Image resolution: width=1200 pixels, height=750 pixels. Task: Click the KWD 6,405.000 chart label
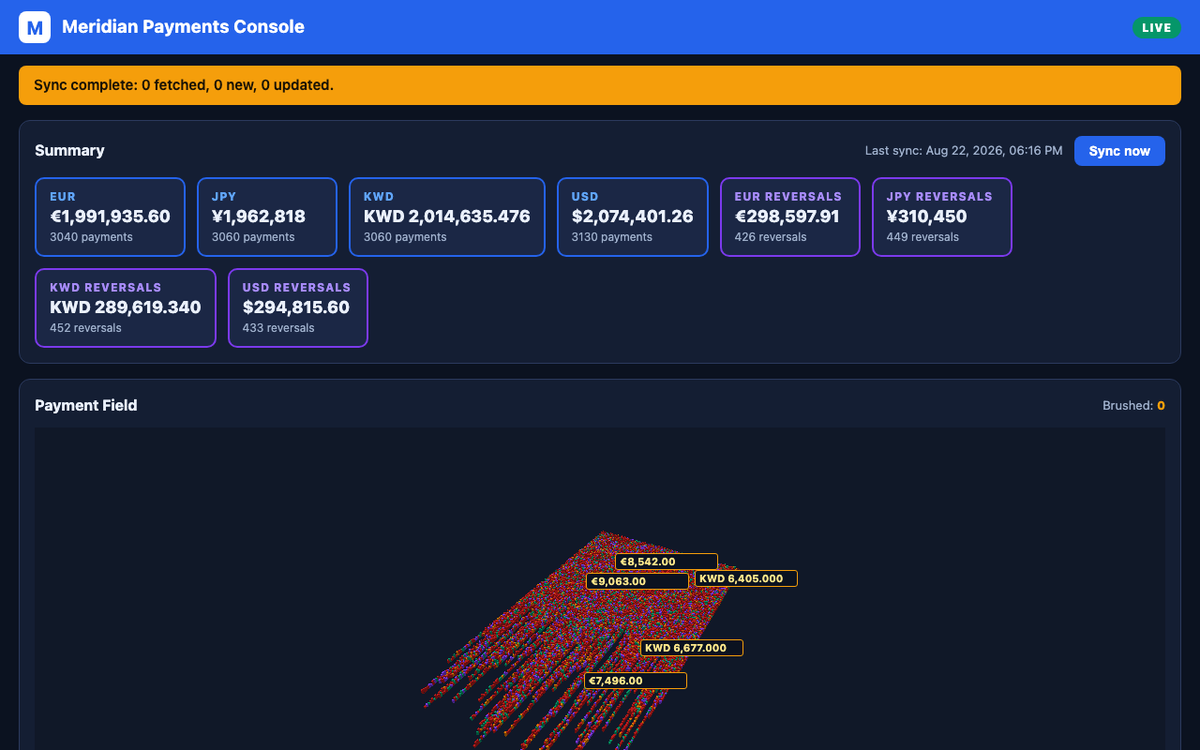point(746,578)
